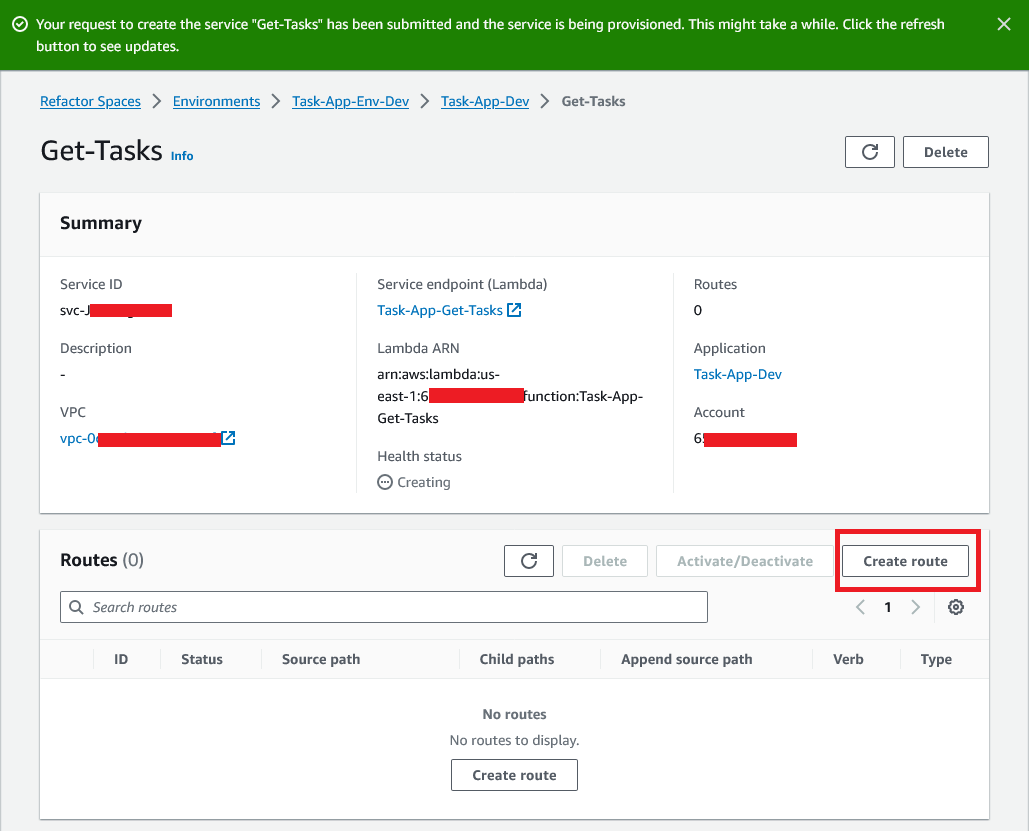Click the Account number value
This screenshot has height=831, width=1029.
pos(745,438)
